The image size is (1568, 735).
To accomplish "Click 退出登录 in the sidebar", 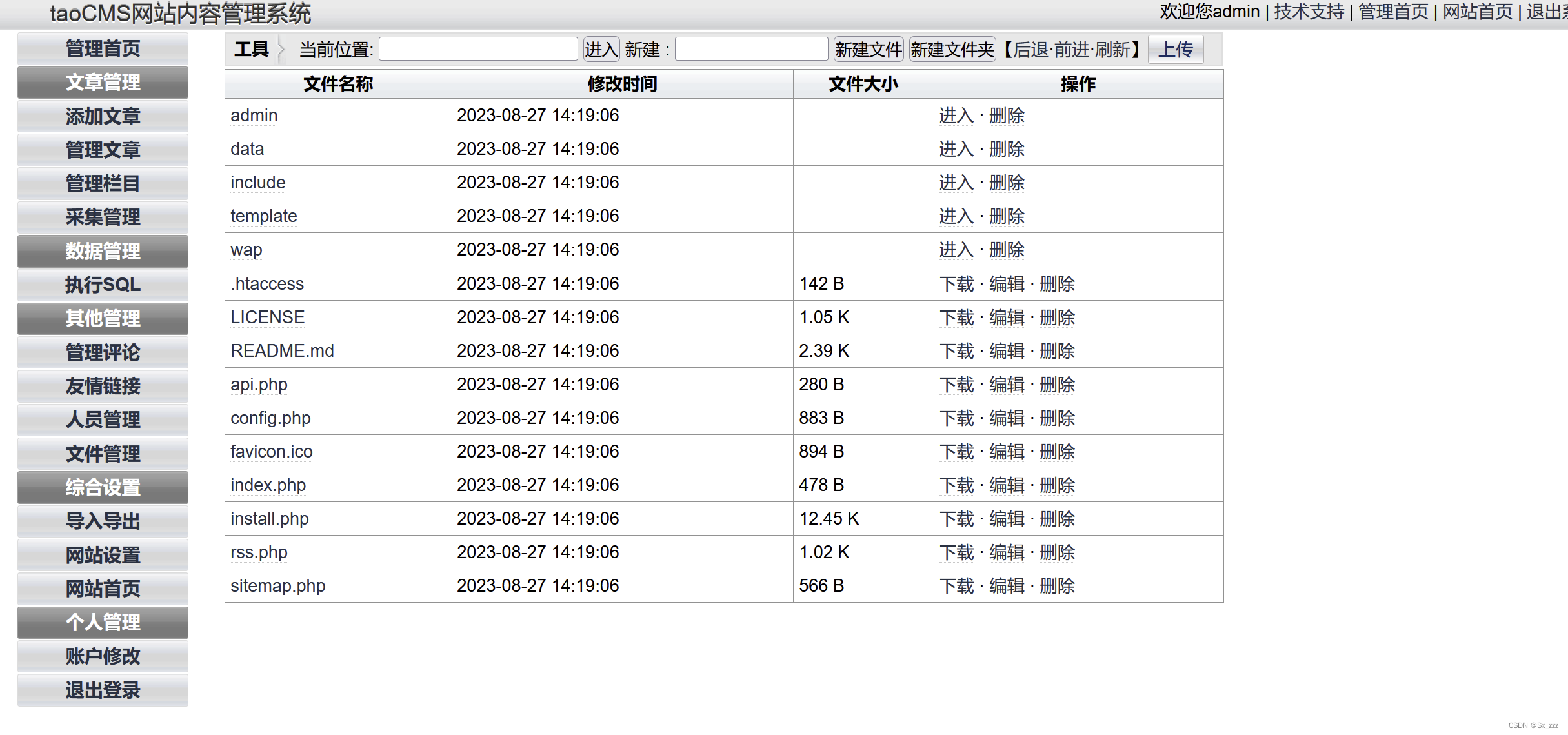I will click(x=103, y=690).
